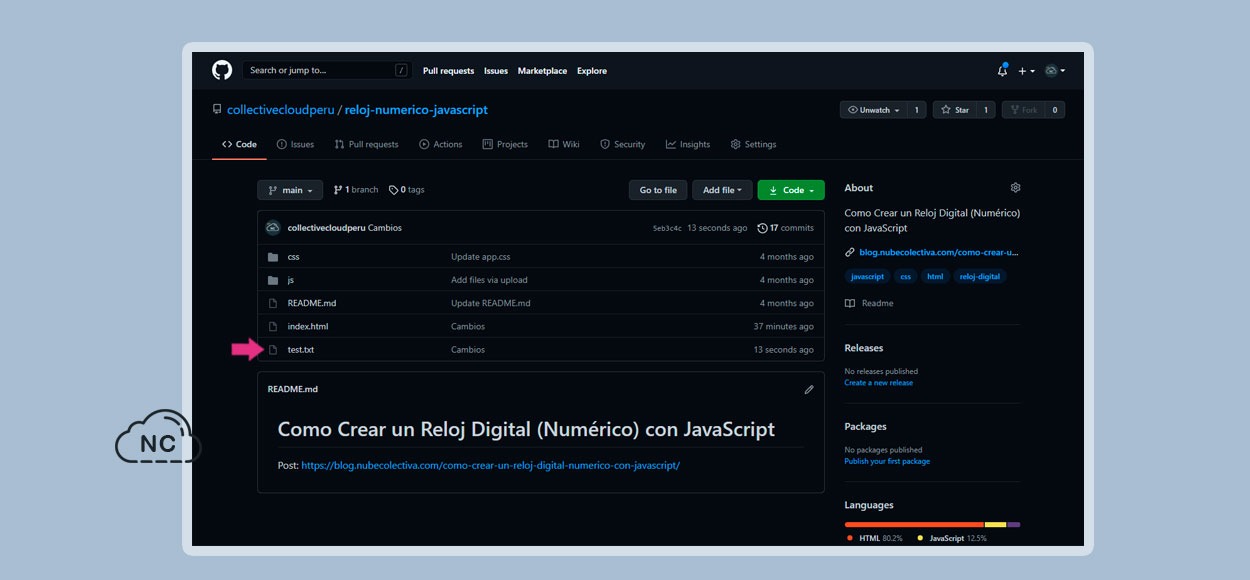Click the GitHub Octocat logo
The width and height of the screenshot is (1250, 580).
coord(222,70)
